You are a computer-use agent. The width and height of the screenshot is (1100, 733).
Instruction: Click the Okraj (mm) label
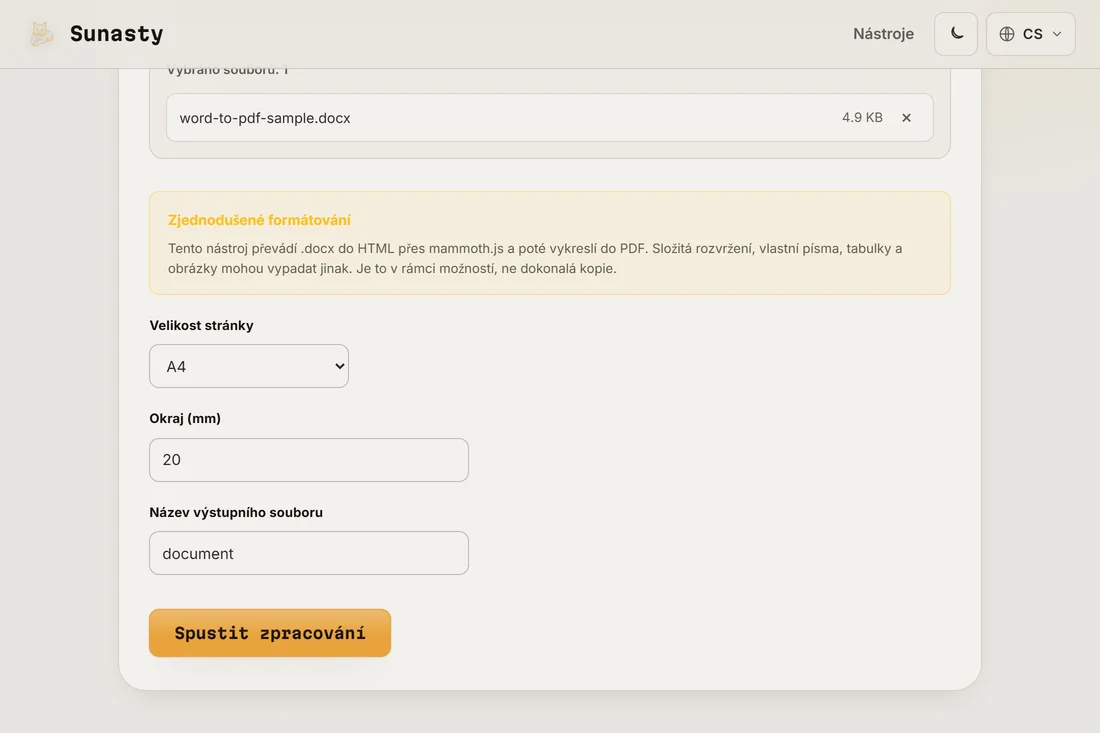coord(185,419)
